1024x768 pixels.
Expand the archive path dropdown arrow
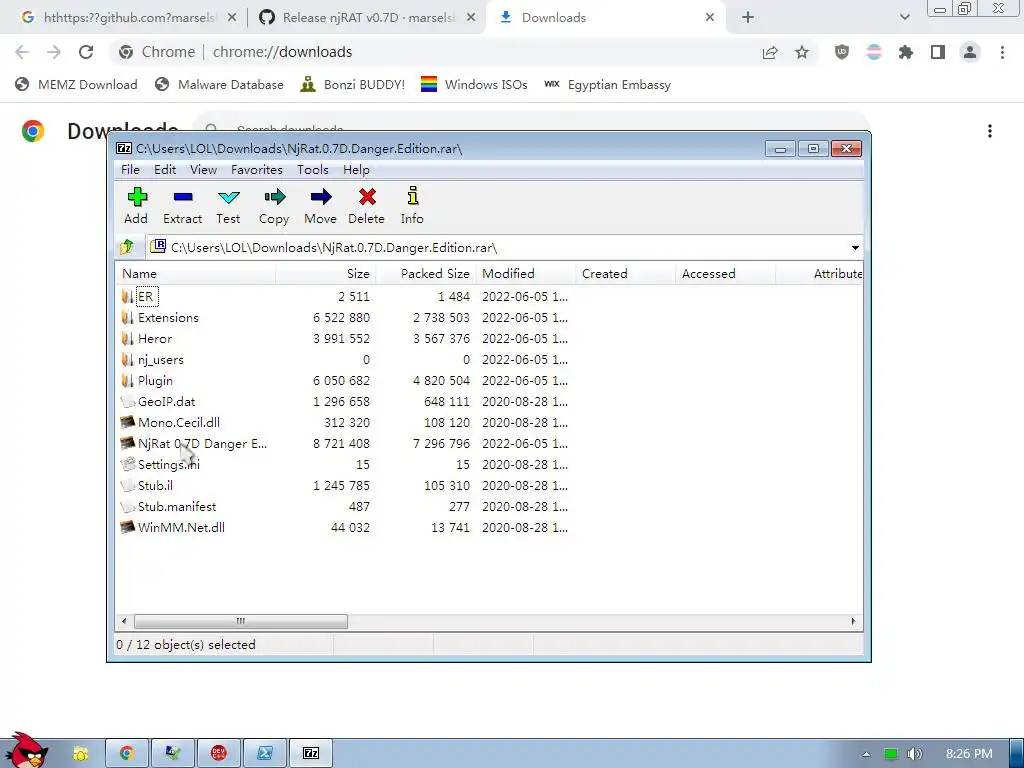coord(855,248)
